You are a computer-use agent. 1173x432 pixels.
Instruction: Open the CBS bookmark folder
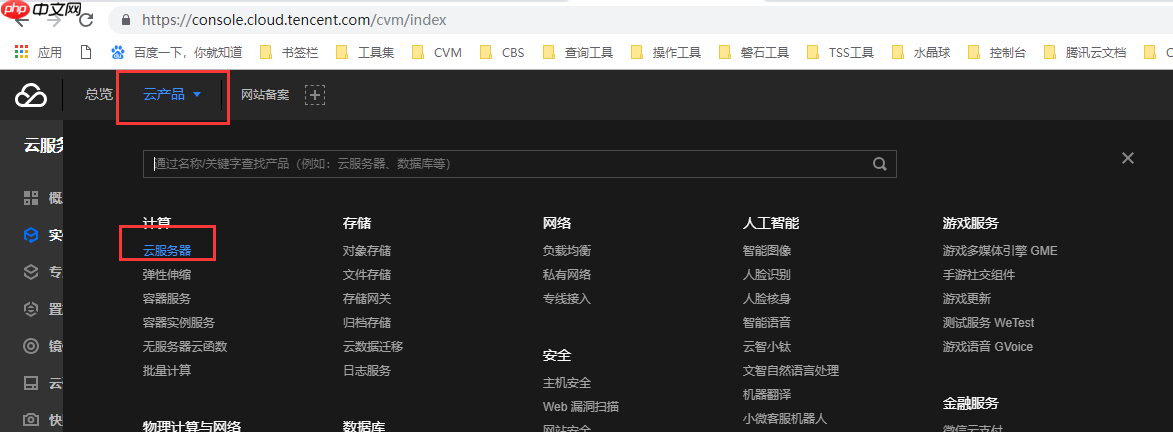pyautogui.click(x=502, y=52)
